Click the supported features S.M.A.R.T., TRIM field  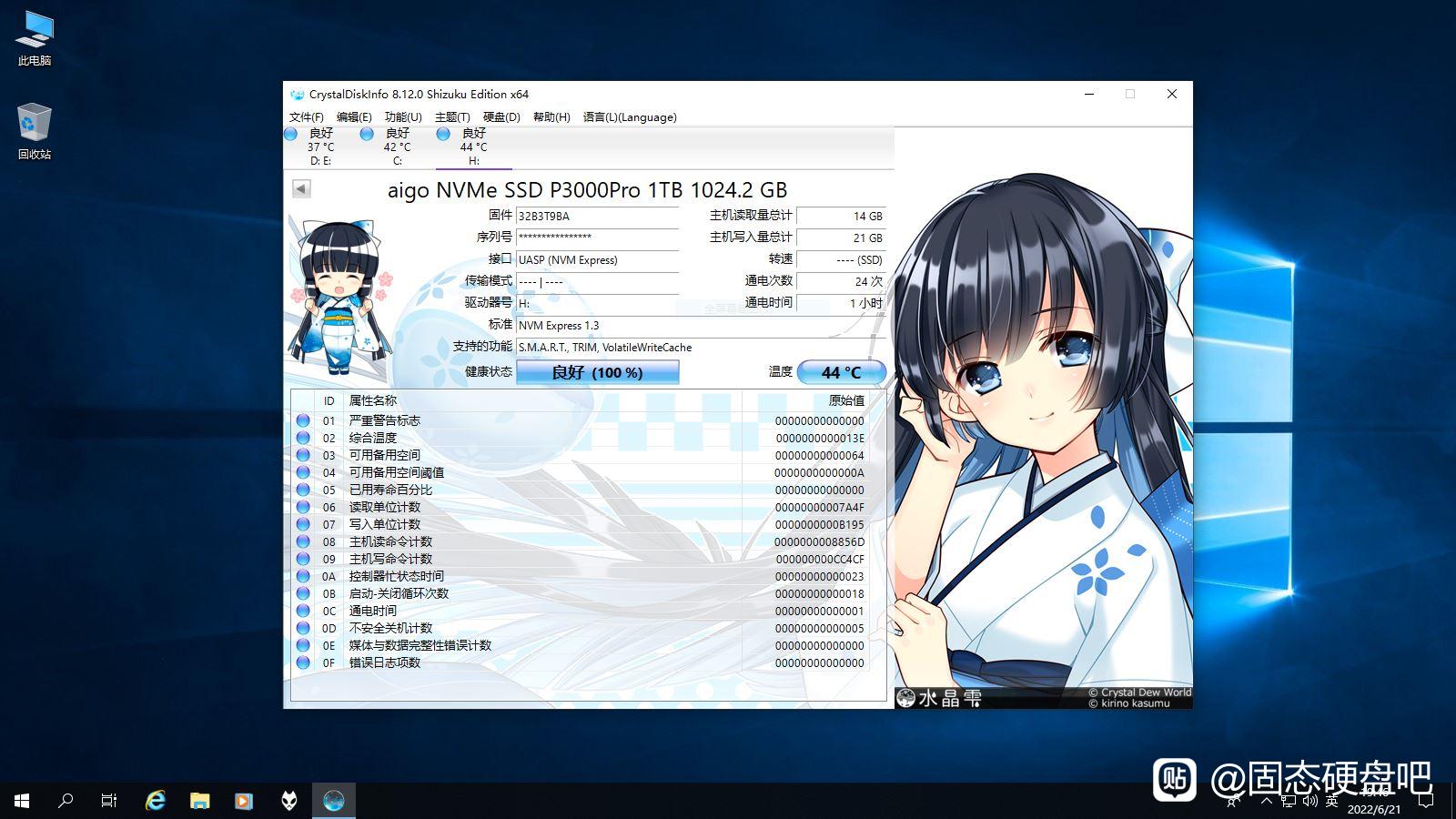pyautogui.click(x=701, y=347)
